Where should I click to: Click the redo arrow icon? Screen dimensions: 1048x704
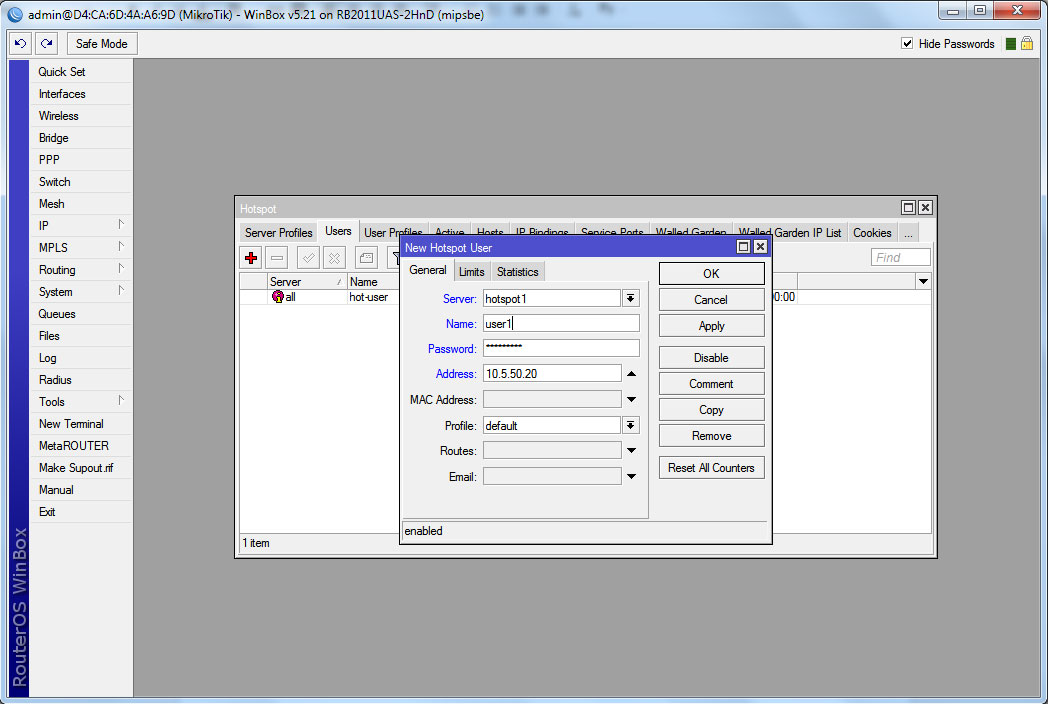pos(46,44)
